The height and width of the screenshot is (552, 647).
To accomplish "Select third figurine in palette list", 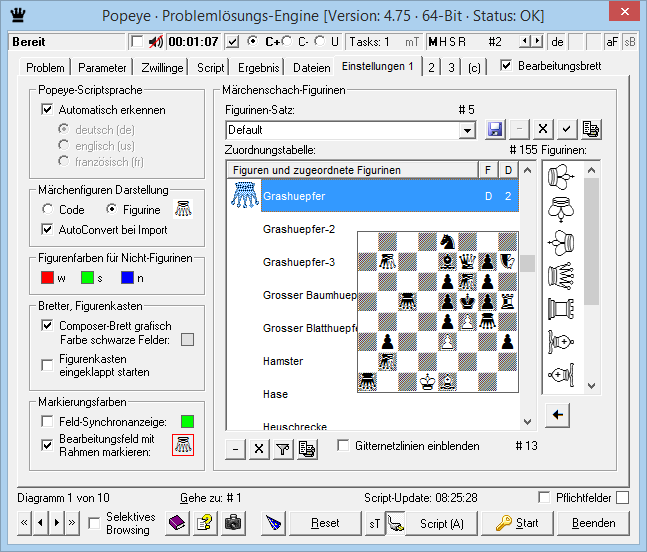I will (x=561, y=243).
